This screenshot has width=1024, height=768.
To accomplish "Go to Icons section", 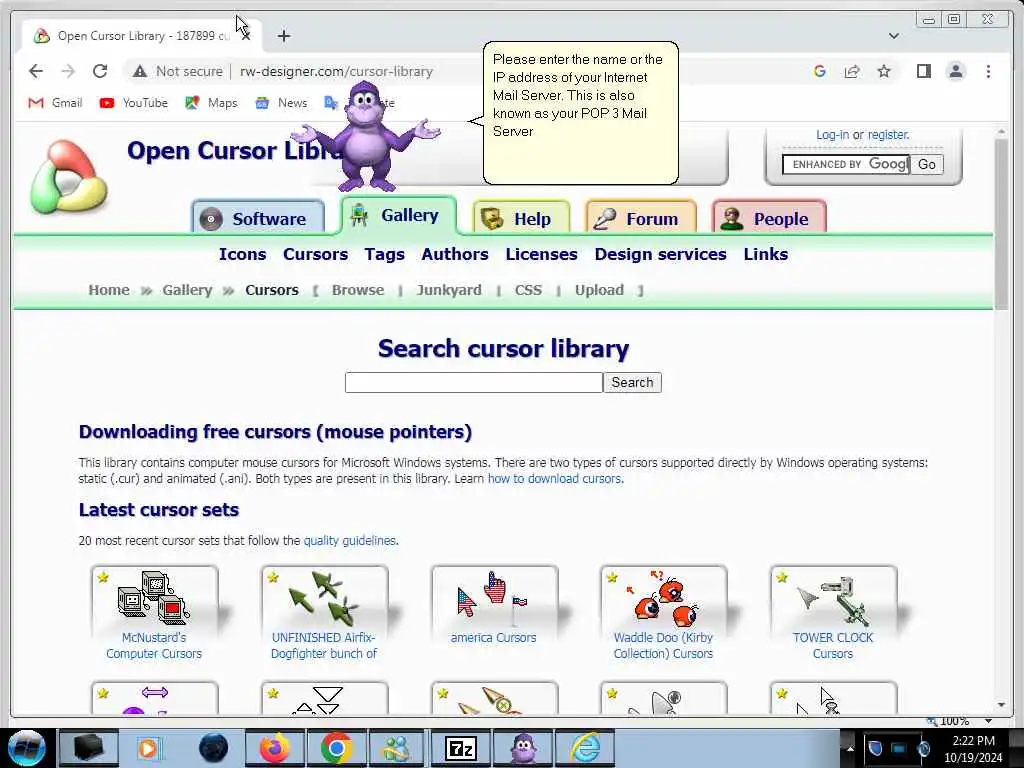I will tap(242, 254).
